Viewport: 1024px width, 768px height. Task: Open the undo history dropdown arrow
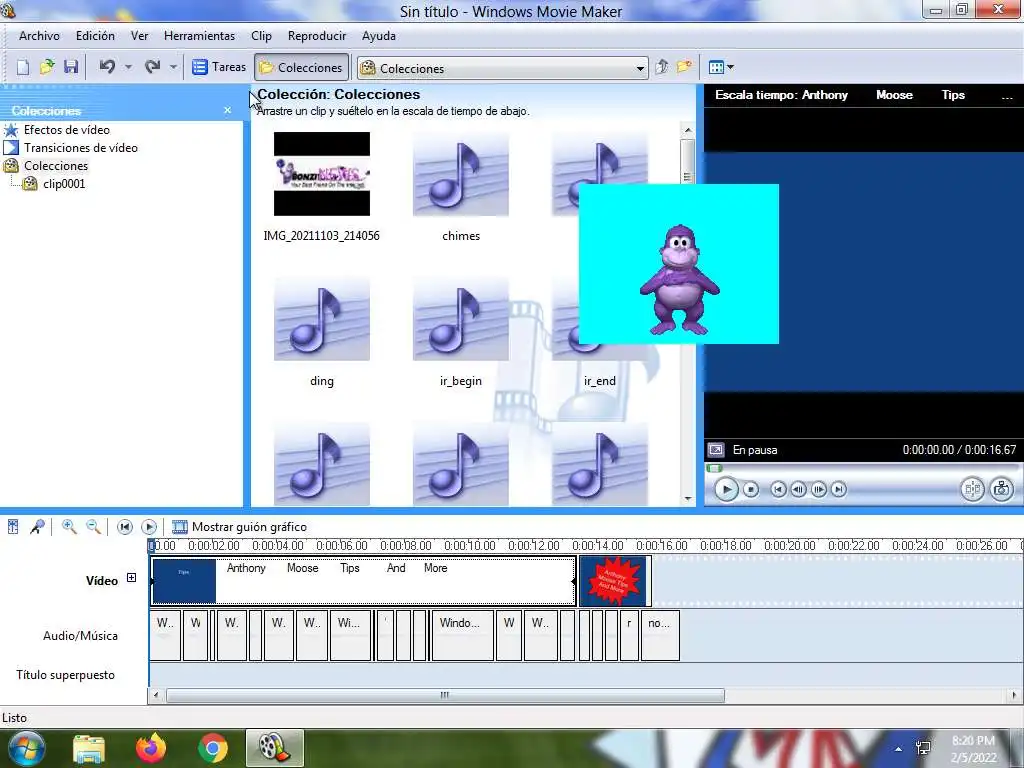(128, 67)
